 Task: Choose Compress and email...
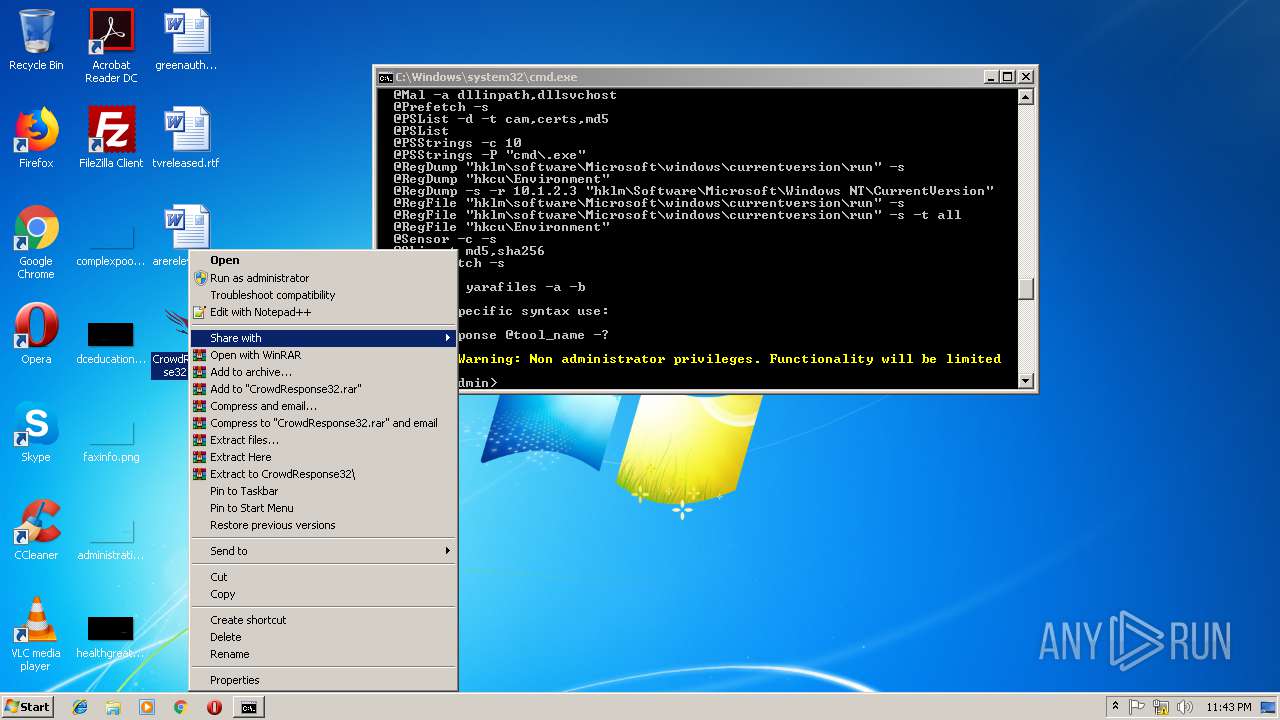(324, 406)
